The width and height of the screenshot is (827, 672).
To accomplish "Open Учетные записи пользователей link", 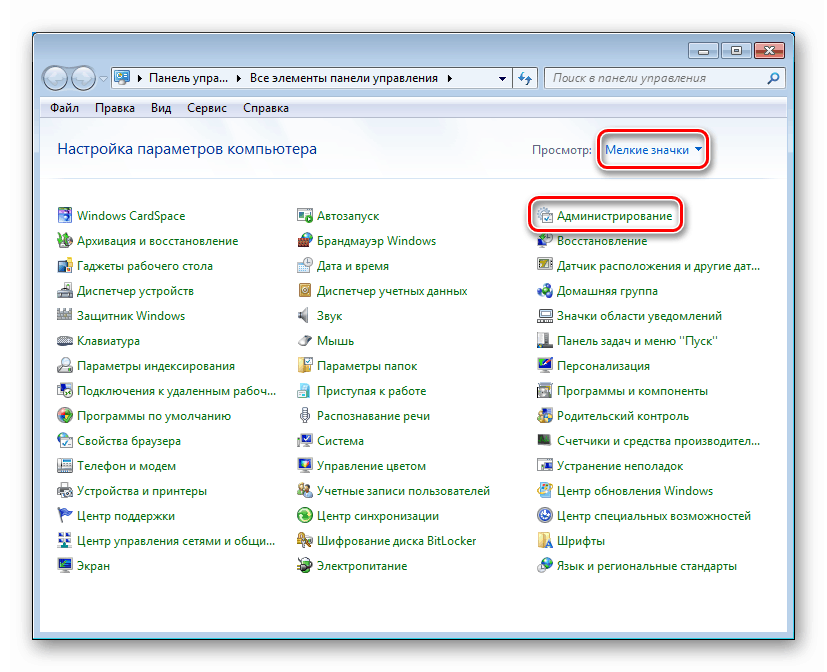I will tap(403, 491).
